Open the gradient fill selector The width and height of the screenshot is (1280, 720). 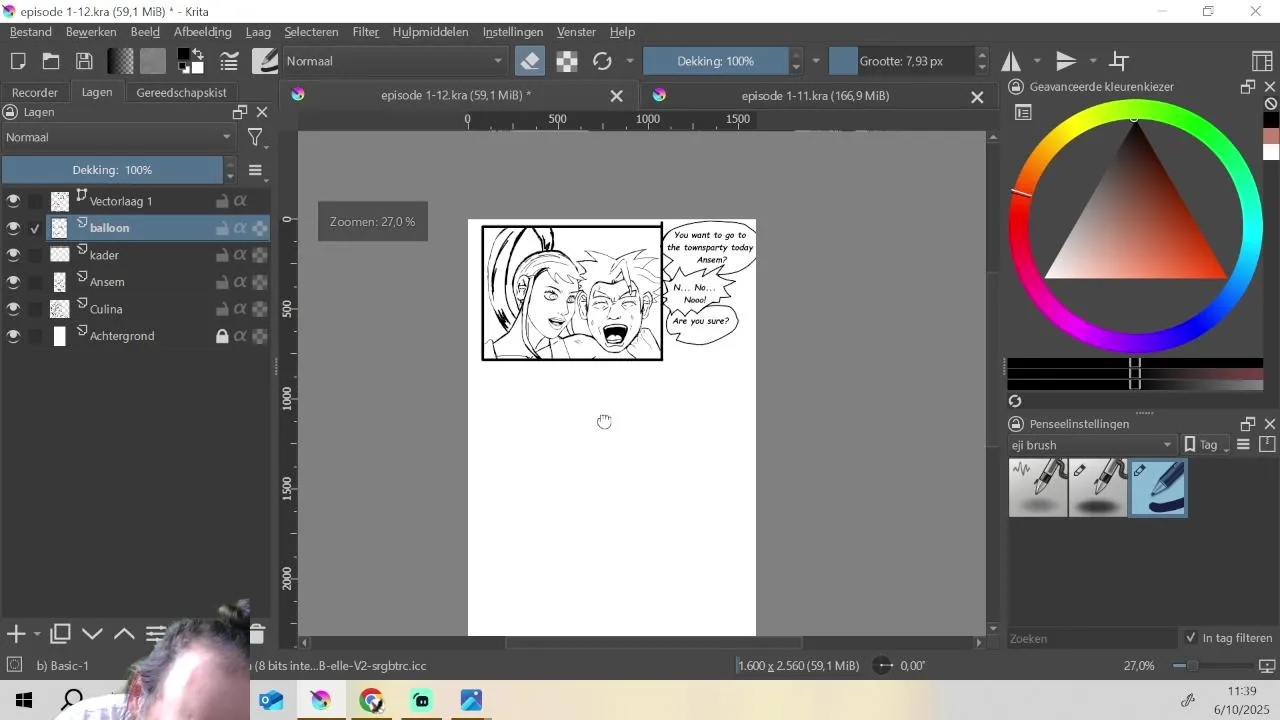(121, 61)
